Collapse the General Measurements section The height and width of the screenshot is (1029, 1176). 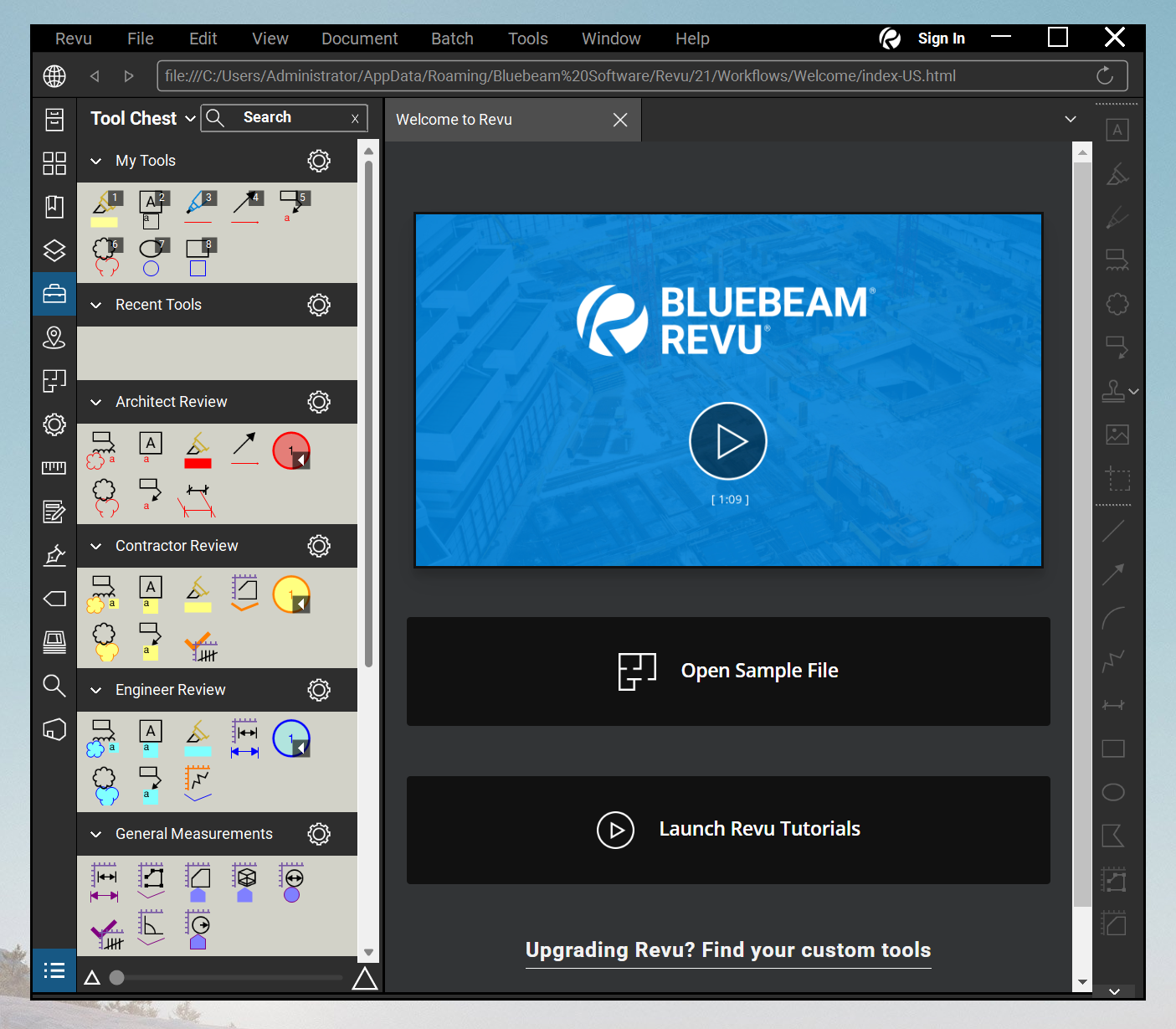(96, 834)
